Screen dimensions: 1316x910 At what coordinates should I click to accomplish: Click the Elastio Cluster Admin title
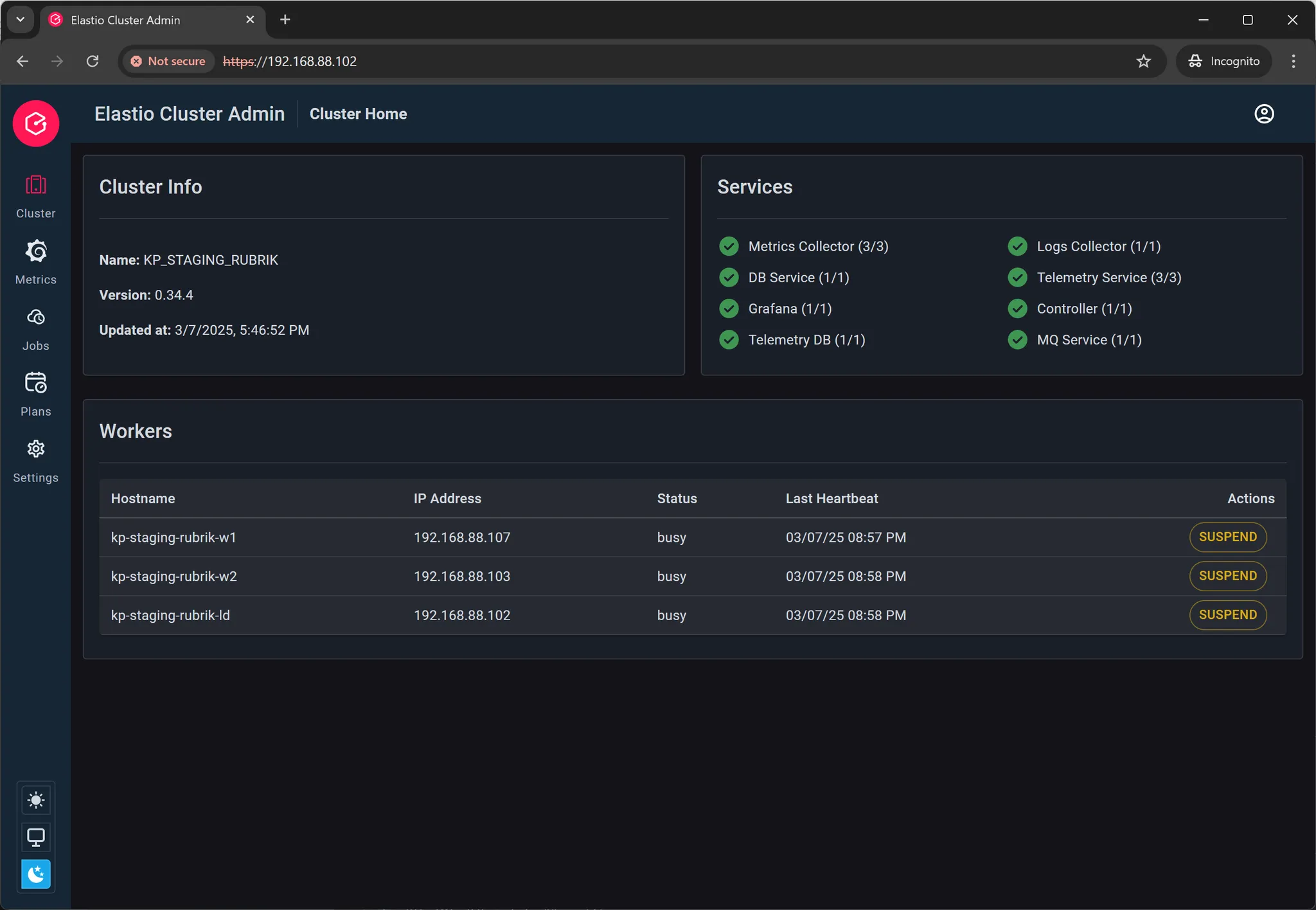pos(190,114)
